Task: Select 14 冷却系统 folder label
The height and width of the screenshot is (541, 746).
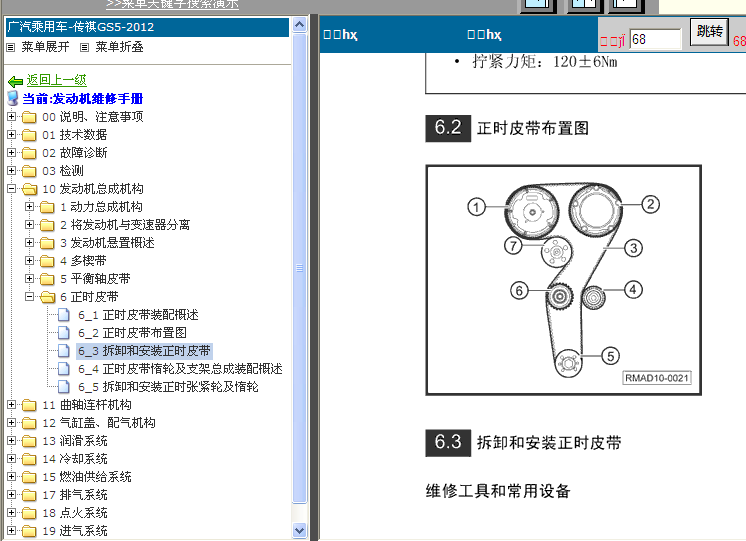Action: pyautogui.click(x=75, y=459)
